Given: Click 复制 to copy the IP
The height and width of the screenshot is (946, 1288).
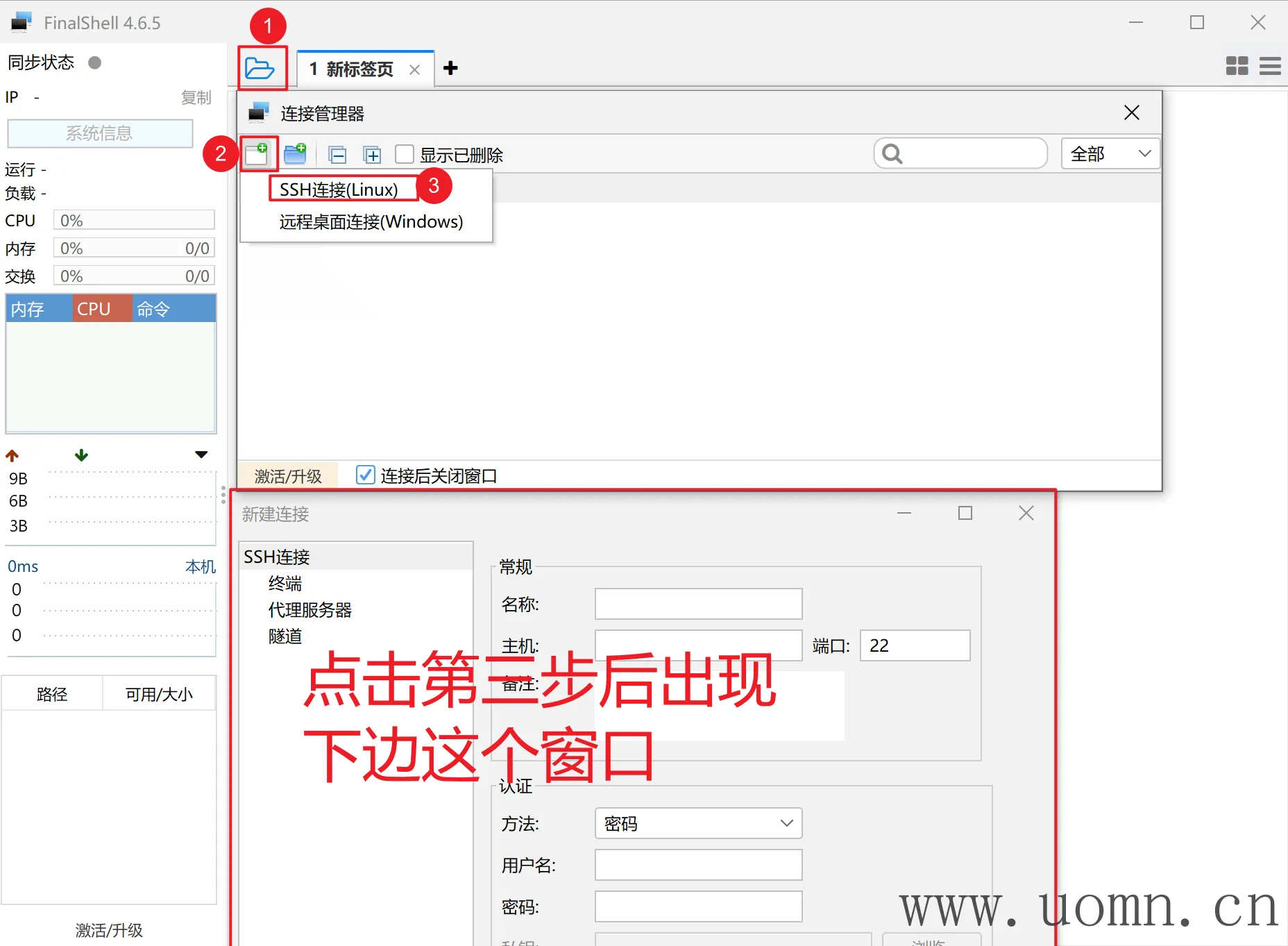Looking at the screenshot, I should pos(196,98).
